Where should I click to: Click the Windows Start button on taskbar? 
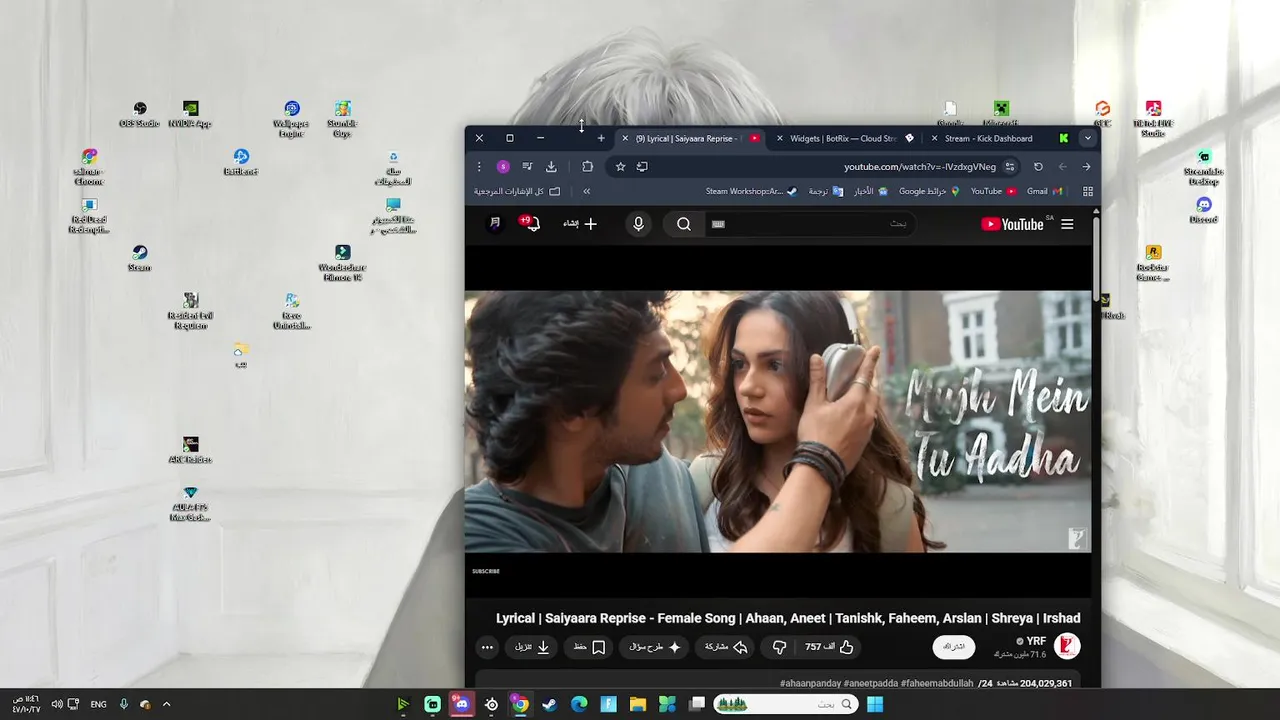(x=875, y=704)
